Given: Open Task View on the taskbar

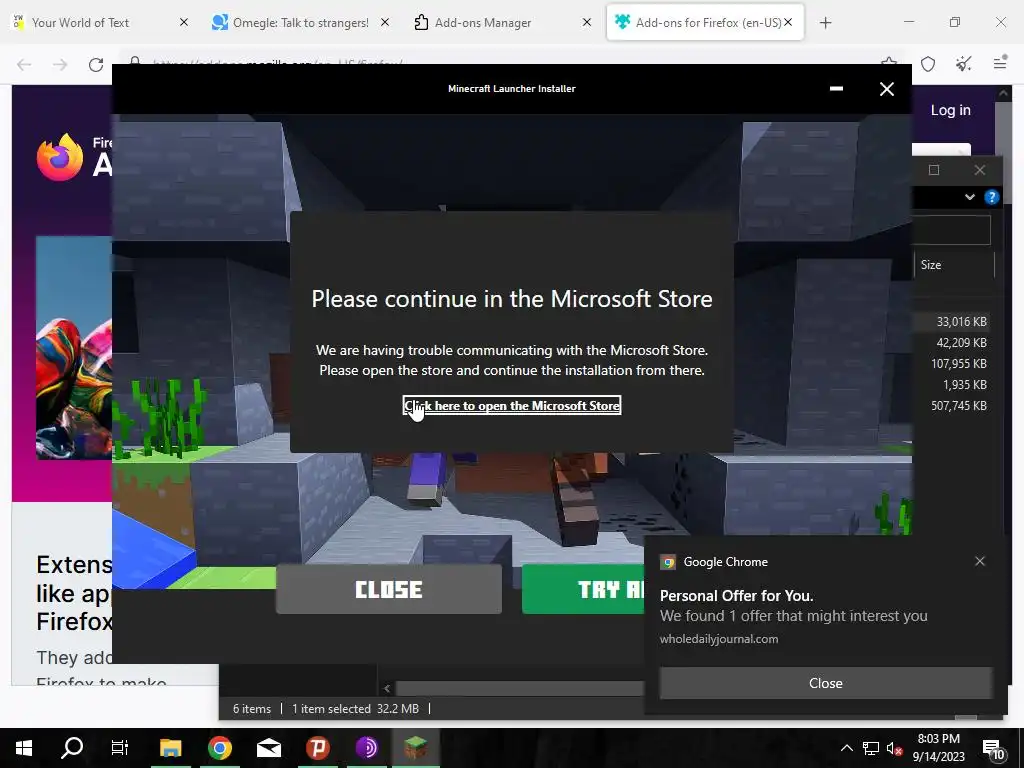Looking at the screenshot, I should (120, 748).
